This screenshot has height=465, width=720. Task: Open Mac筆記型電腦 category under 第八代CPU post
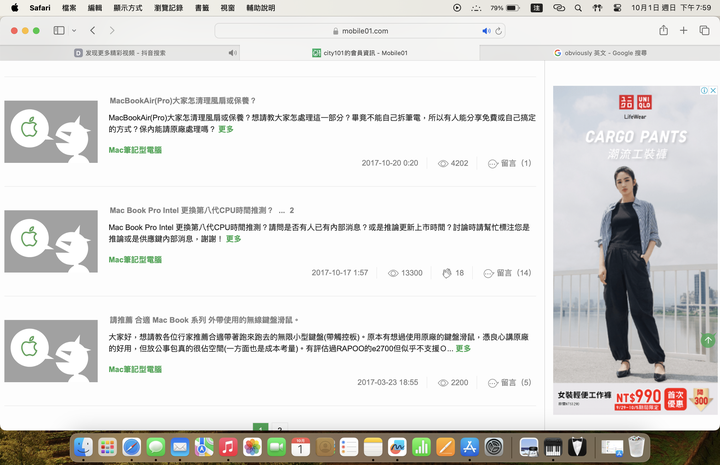[x=135, y=259]
